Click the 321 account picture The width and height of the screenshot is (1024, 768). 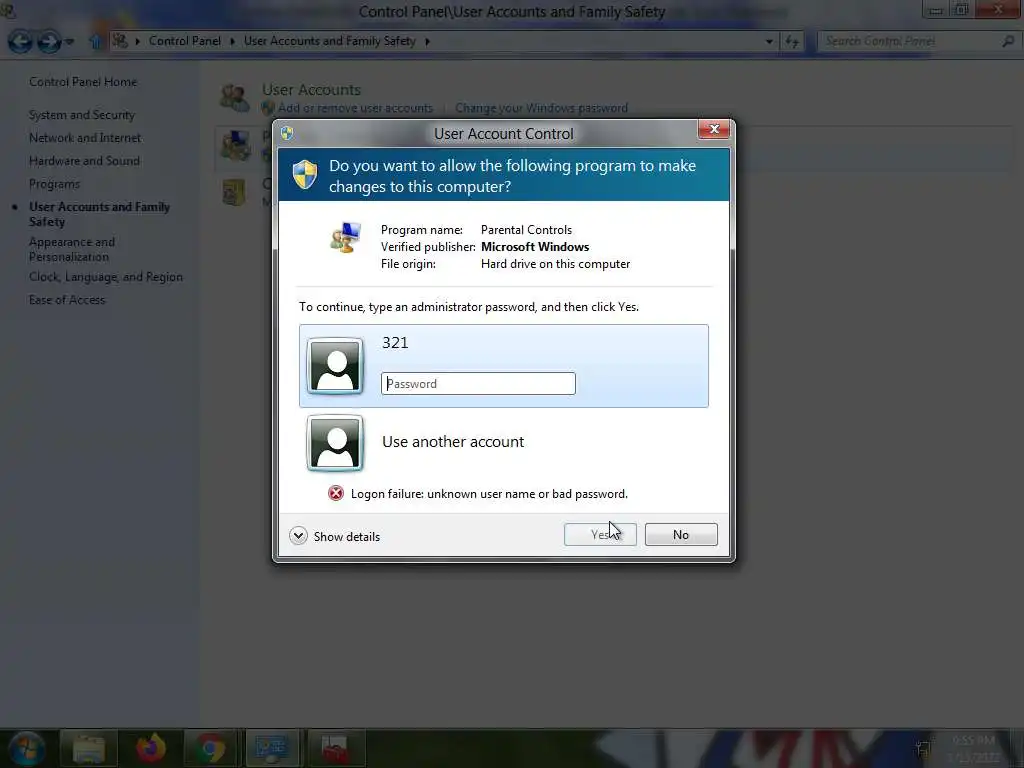335,366
